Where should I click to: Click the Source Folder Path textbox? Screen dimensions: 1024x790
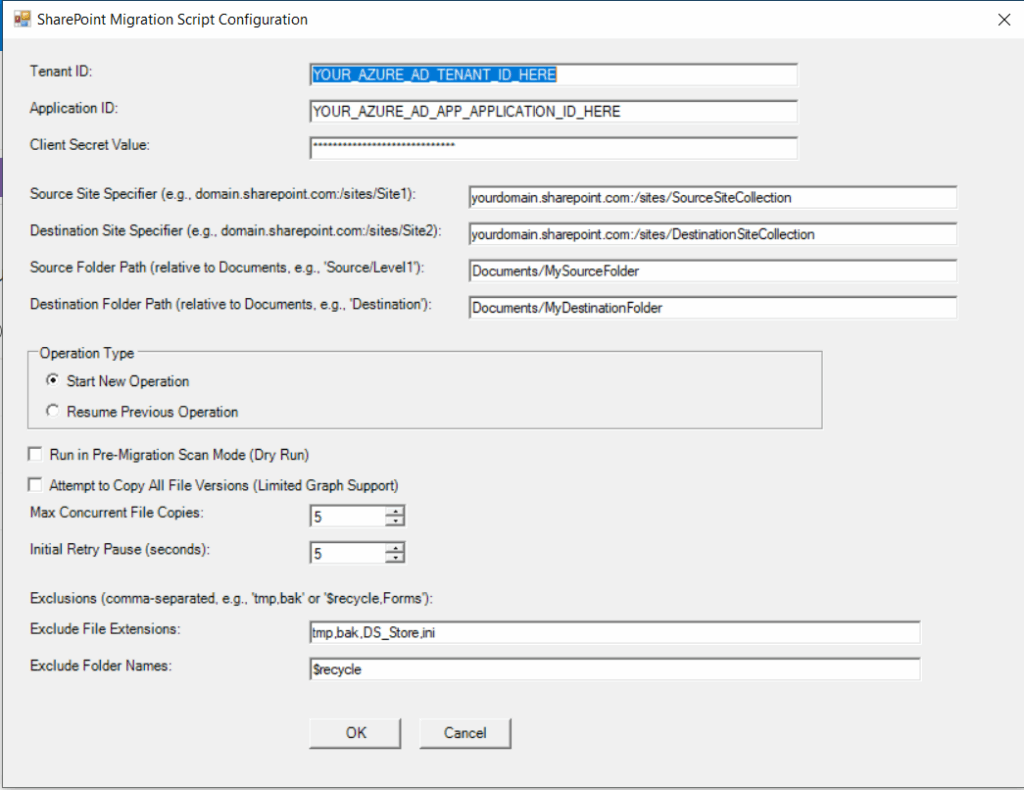pos(712,271)
